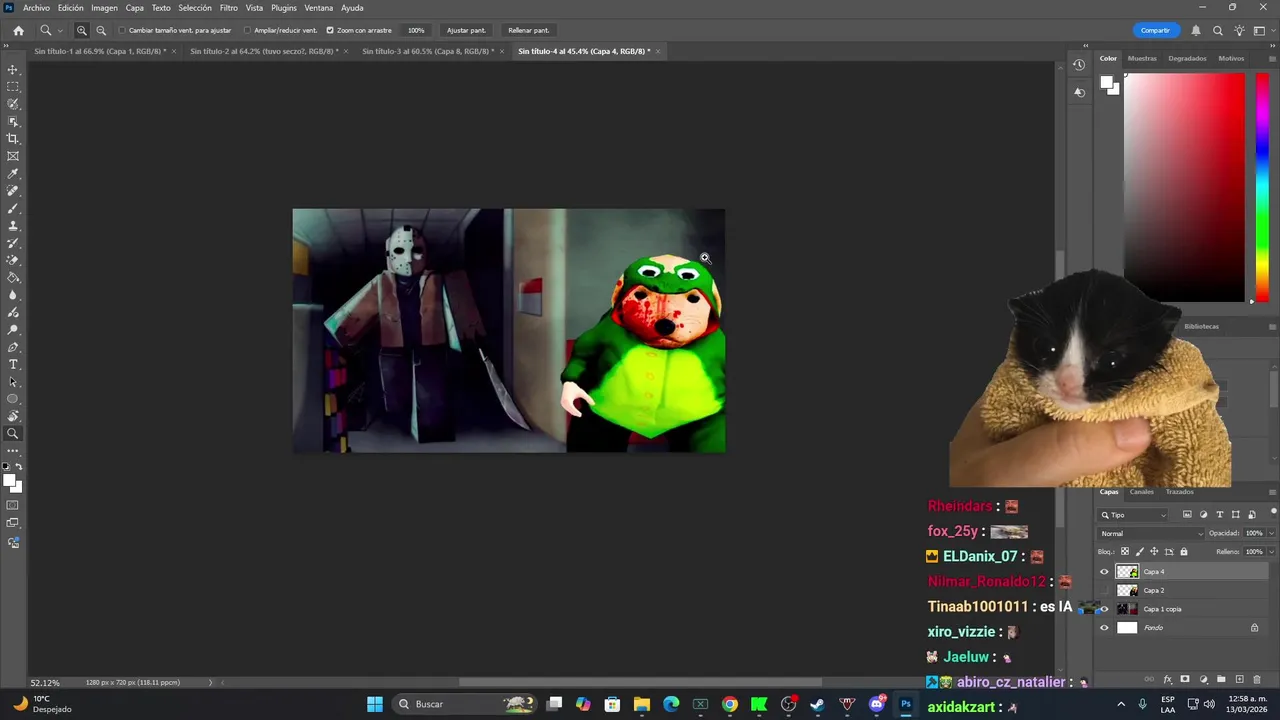The image size is (1280, 720).
Task: Lock all layer attributes
Action: point(1184,551)
